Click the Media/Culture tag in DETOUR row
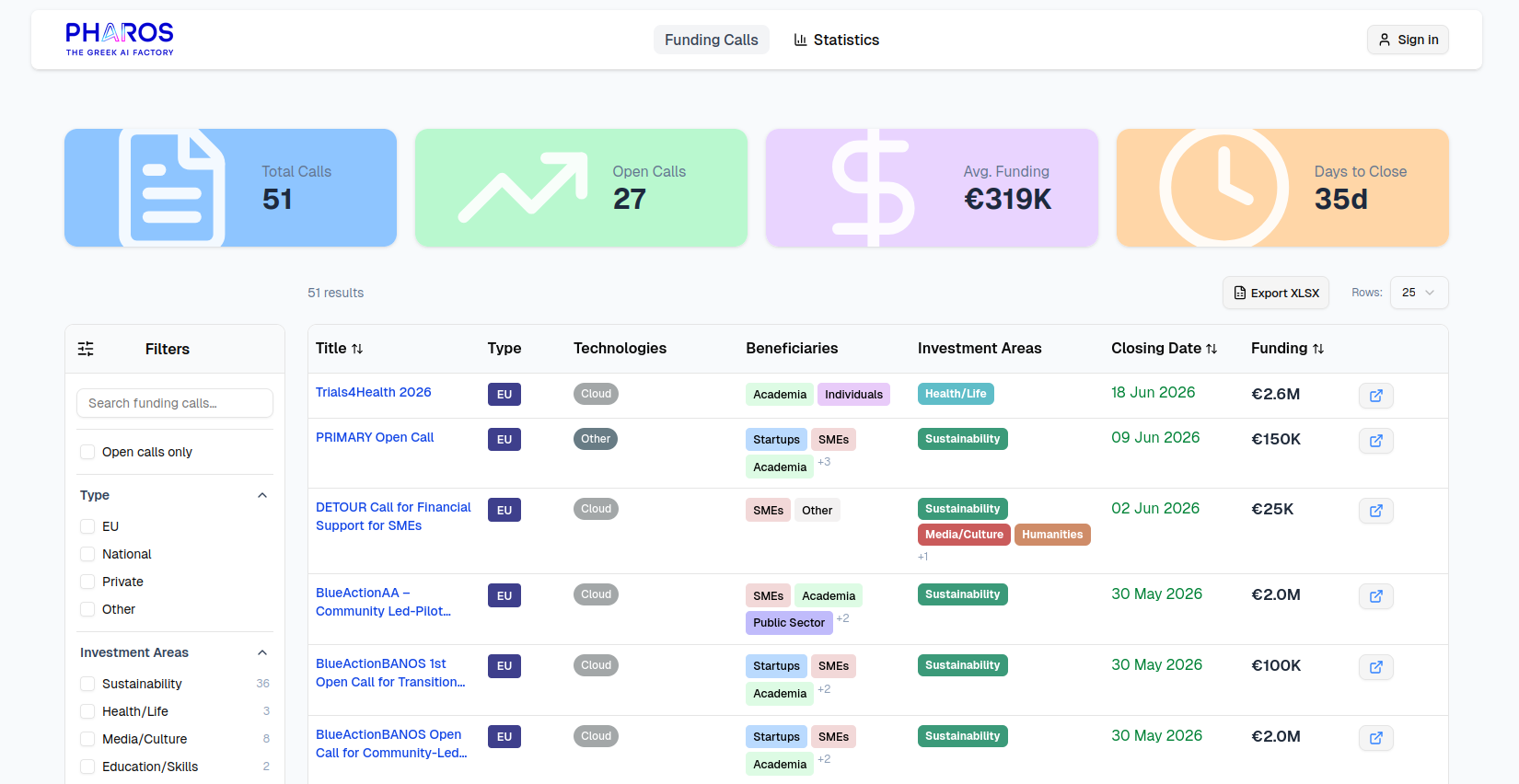Viewport: 1519px width, 784px height. (x=964, y=535)
